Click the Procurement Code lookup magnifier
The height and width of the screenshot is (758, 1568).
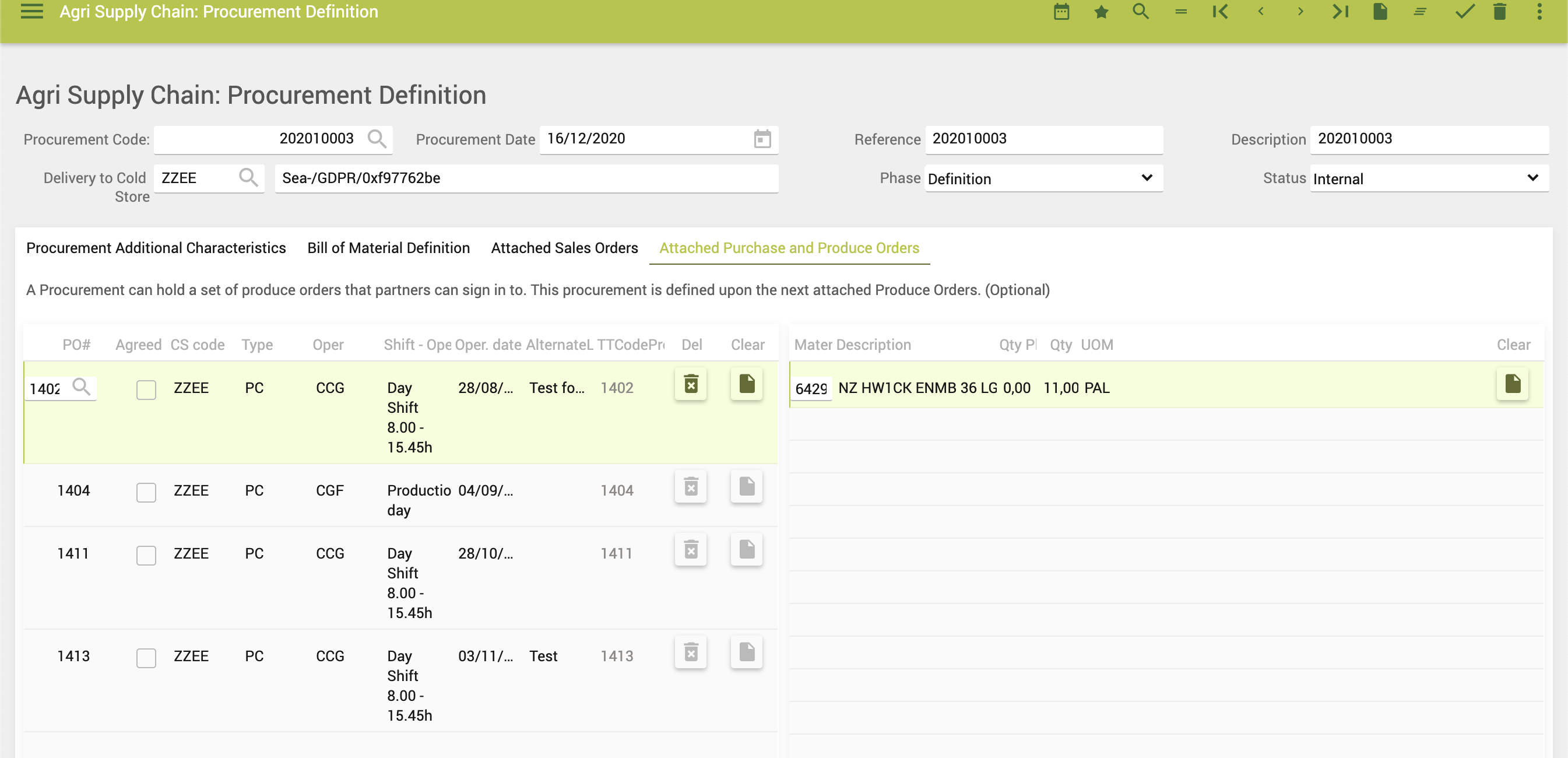[x=377, y=139]
